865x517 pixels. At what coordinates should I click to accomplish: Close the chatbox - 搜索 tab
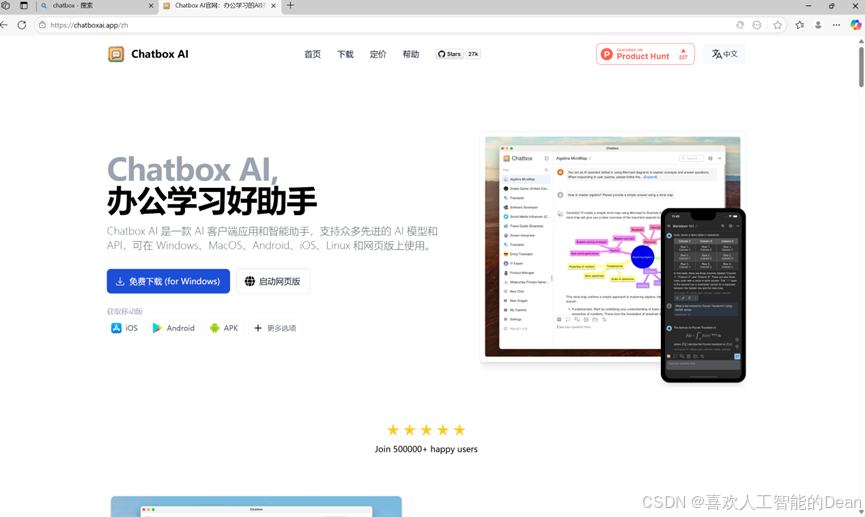[151, 6]
